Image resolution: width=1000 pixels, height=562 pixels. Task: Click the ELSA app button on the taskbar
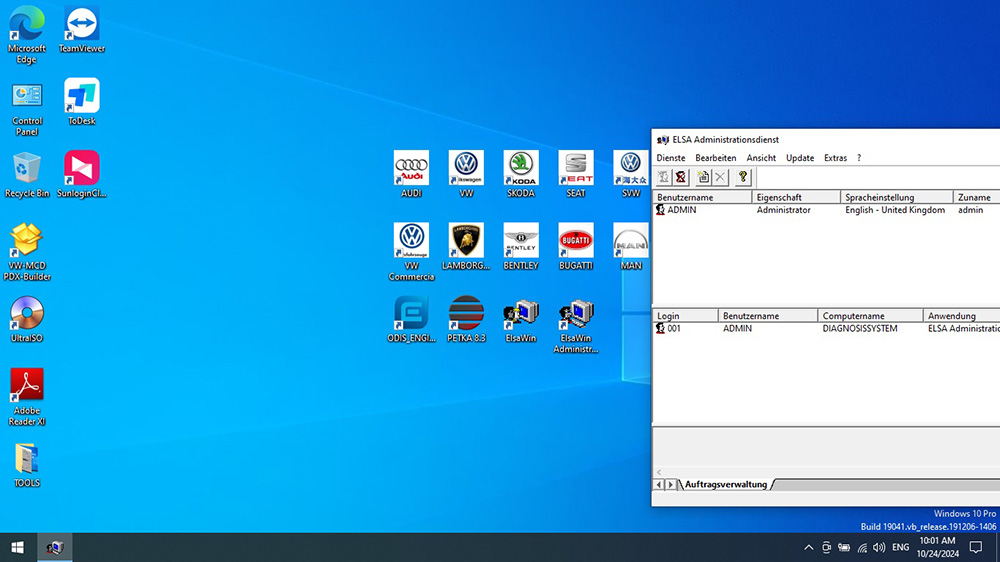click(x=55, y=547)
